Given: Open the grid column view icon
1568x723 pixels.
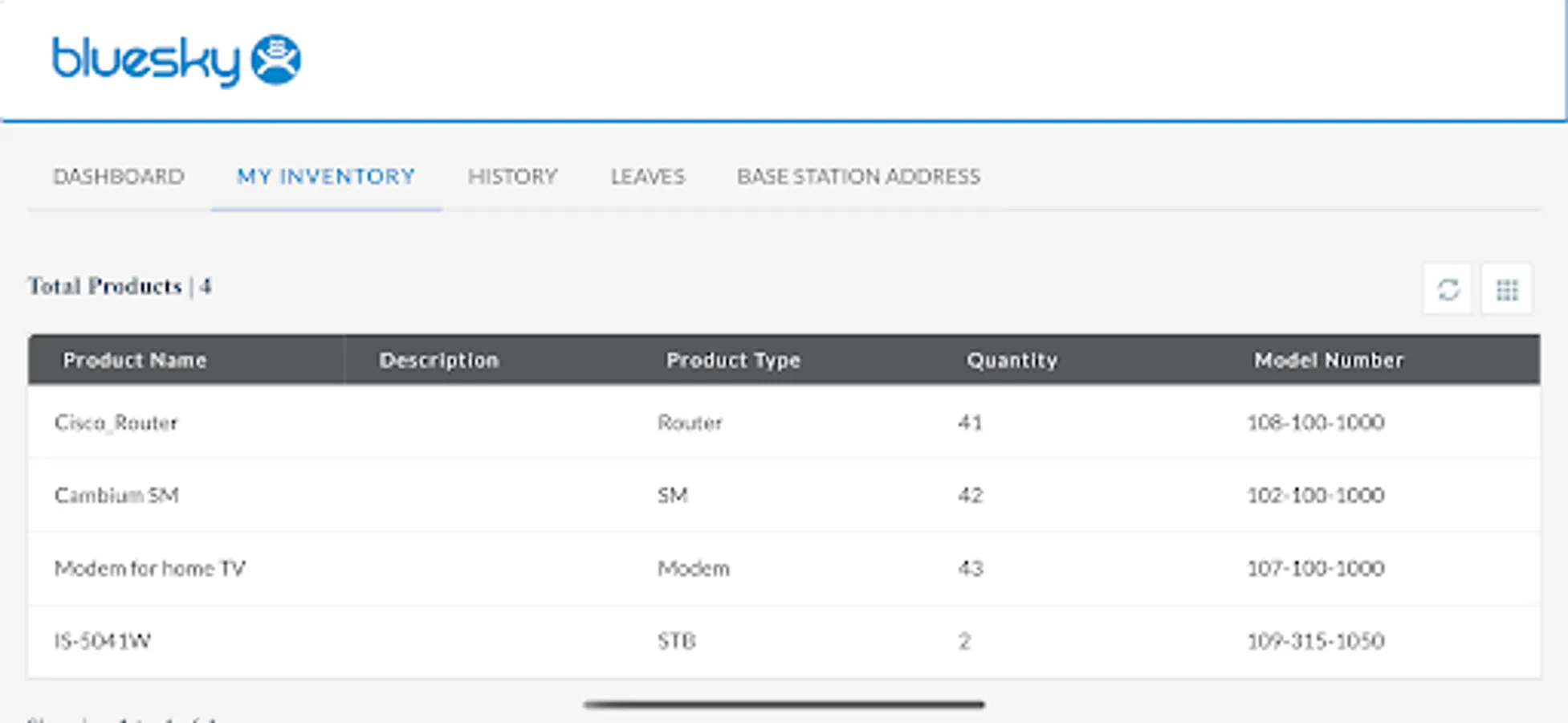Looking at the screenshot, I should (x=1507, y=289).
